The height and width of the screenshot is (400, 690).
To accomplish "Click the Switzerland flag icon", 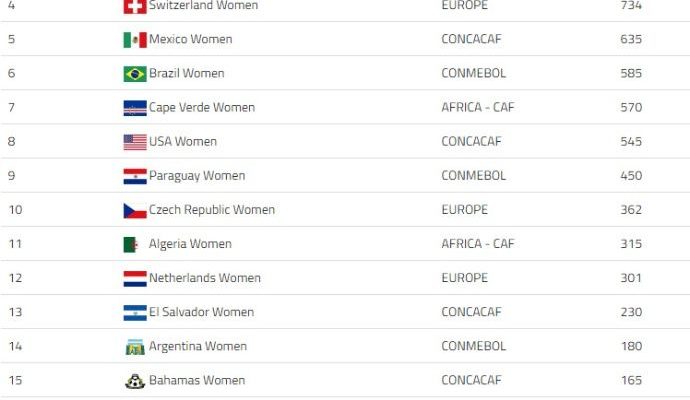I will coord(135,6).
